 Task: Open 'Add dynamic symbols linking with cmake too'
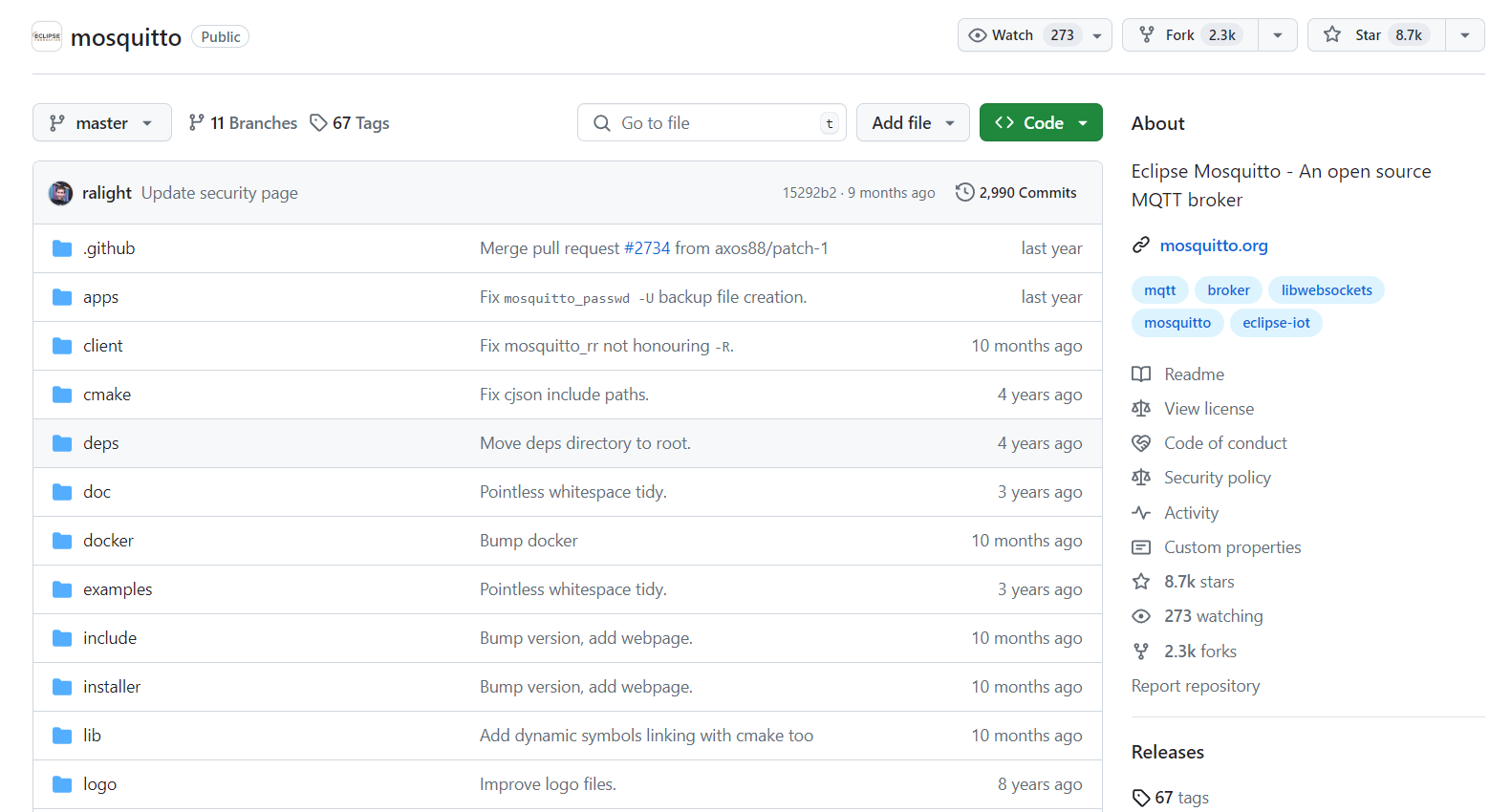coord(646,736)
